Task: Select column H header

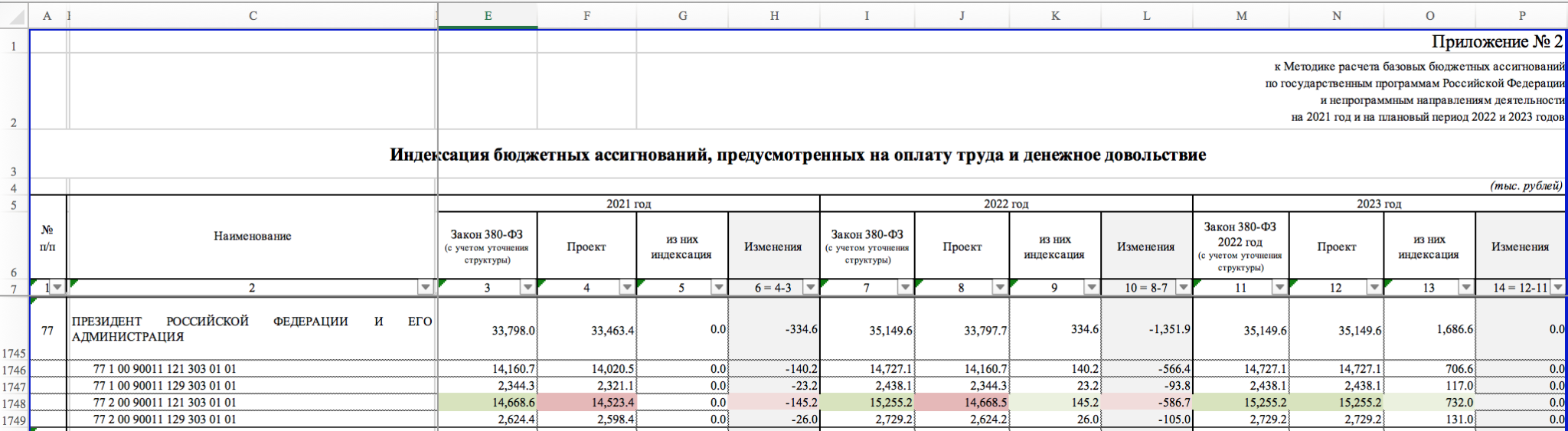Action: pyautogui.click(x=774, y=15)
